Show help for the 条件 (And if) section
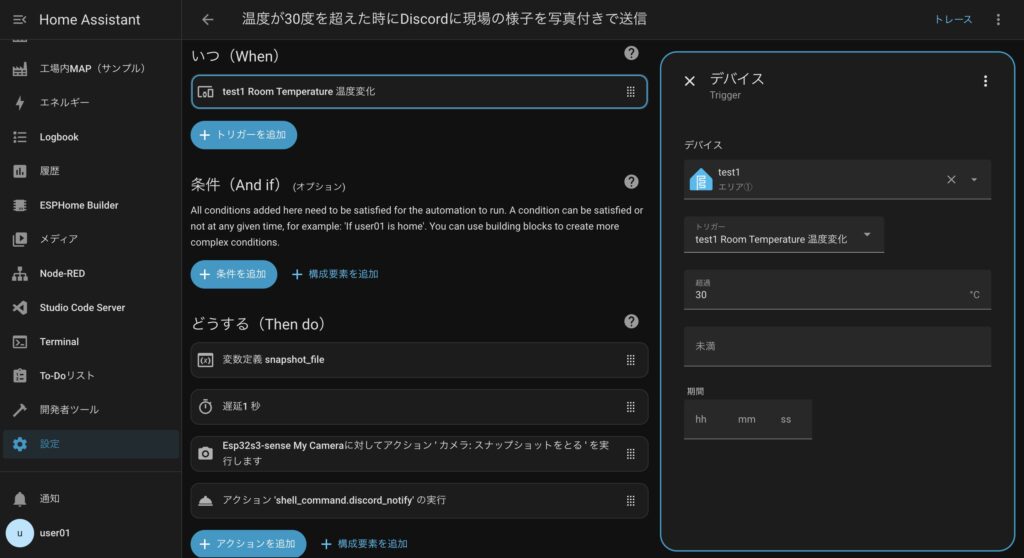This screenshot has width=1024, height=558. pos(631,182)
